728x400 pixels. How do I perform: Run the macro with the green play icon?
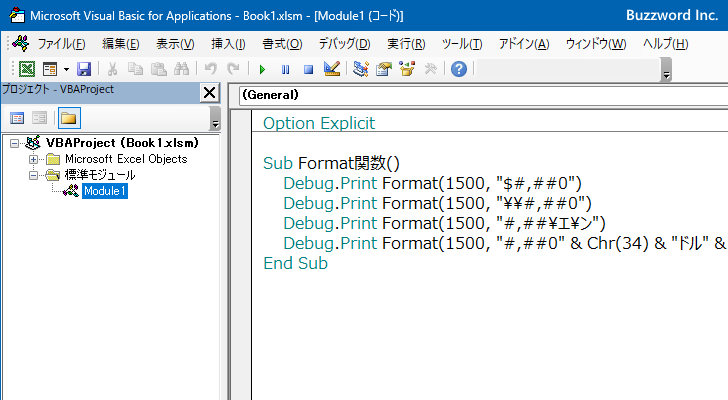tap(262, 70)
